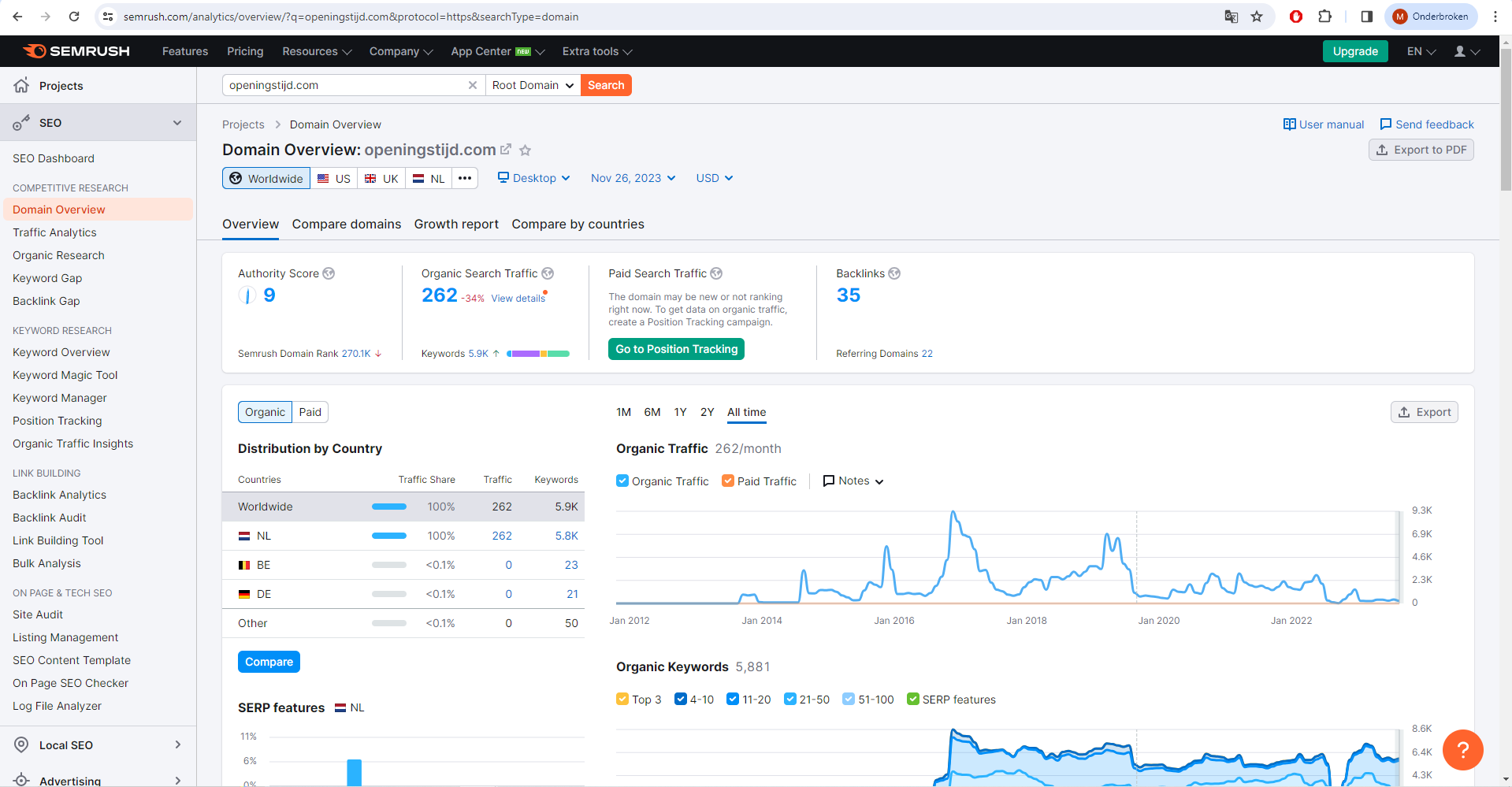
Task: Click Export to PDF button
Action: coord(1421,150)
